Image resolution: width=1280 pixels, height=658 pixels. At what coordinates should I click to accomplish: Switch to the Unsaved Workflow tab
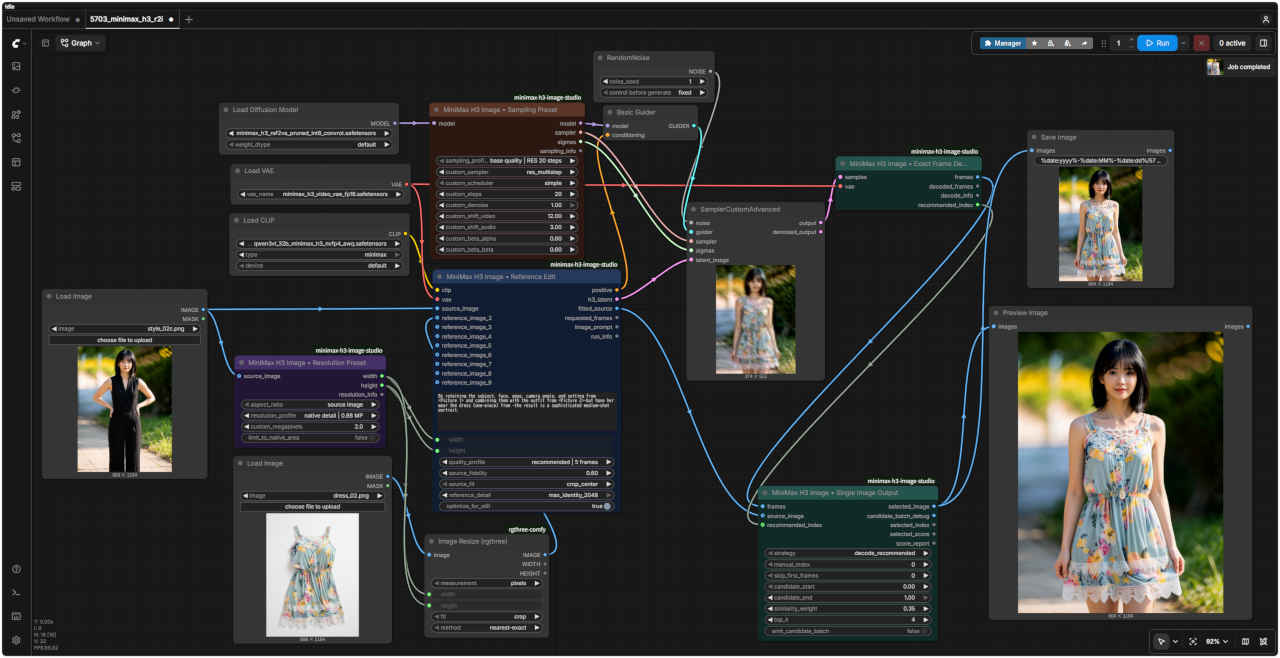[38, 19]
